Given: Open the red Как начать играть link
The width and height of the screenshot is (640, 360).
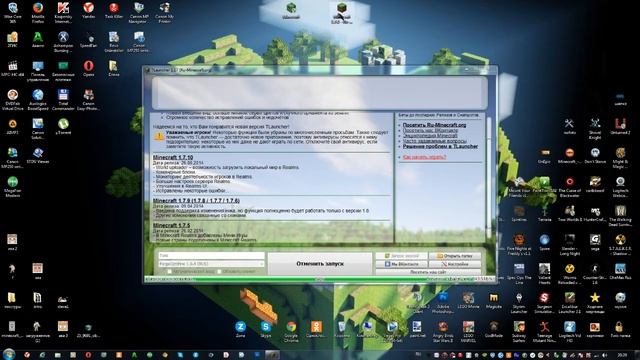Looking at the screenshot, I should click(x=424, y=157).
